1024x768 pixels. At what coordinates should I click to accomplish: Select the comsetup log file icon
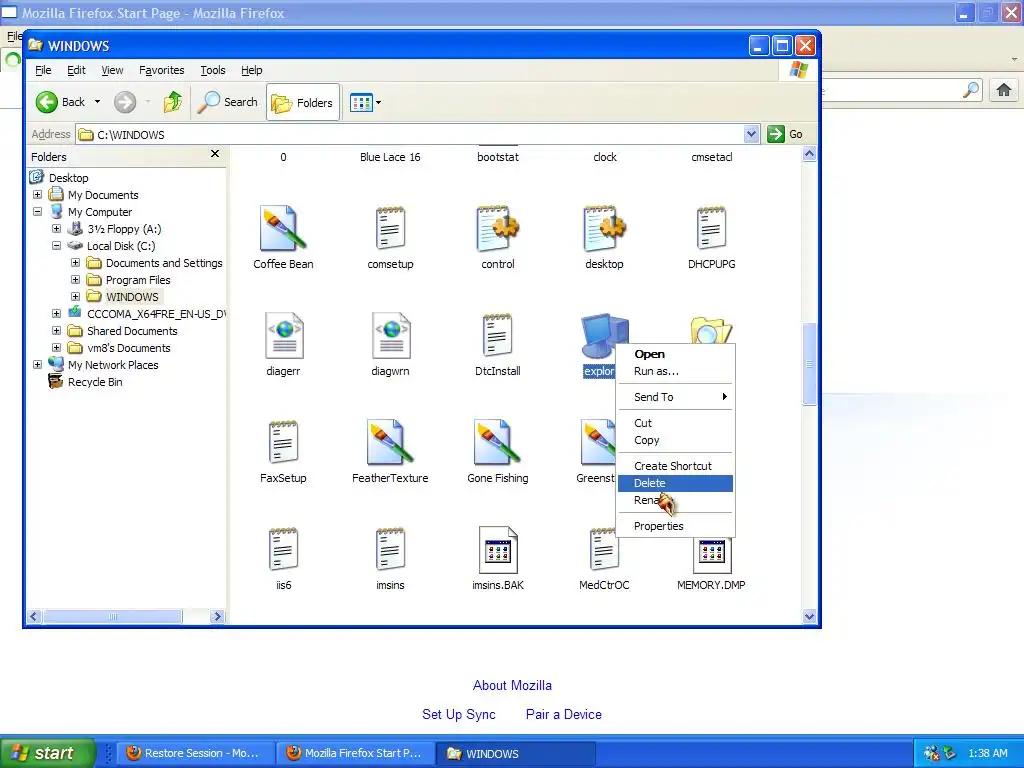390,229
